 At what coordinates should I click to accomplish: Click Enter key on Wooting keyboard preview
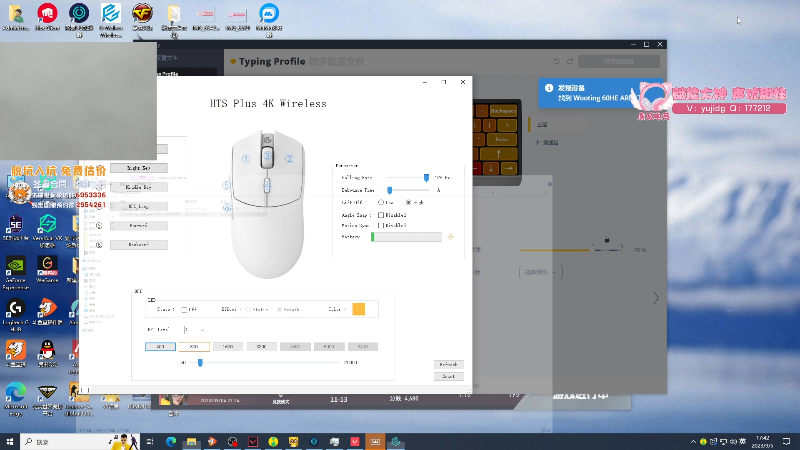click(501, 139)
